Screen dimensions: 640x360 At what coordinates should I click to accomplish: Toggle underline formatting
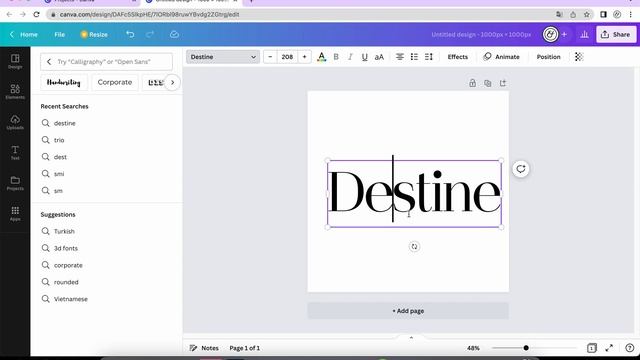364,57
